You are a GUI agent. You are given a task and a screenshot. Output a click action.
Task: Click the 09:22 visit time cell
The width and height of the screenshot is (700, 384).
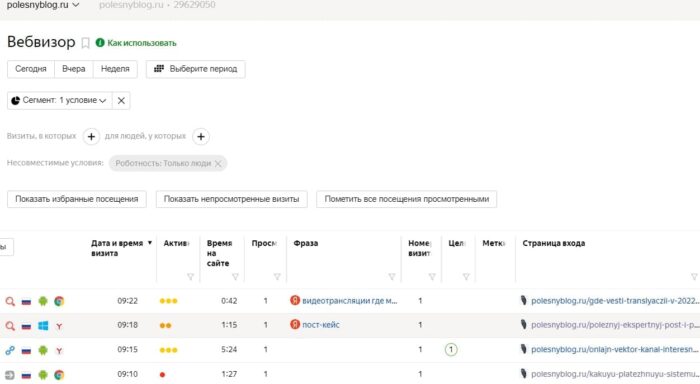tap(127, 301)
